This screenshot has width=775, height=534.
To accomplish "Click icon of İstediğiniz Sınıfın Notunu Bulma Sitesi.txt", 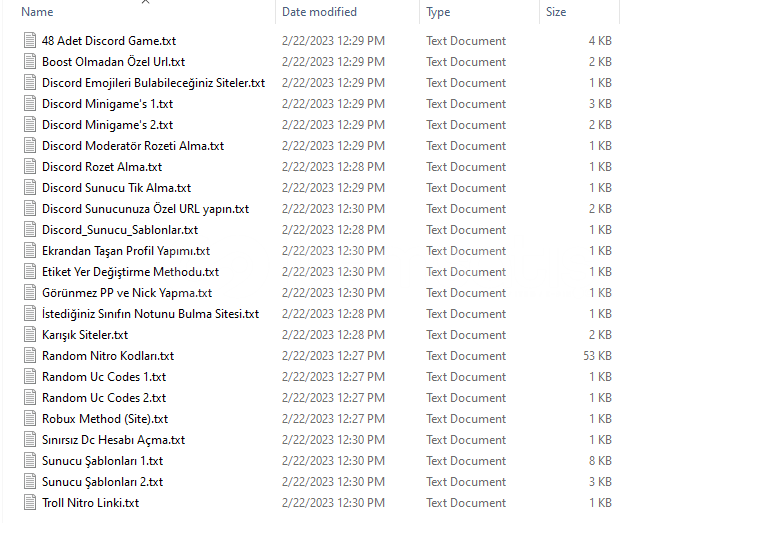I will 30,314.
